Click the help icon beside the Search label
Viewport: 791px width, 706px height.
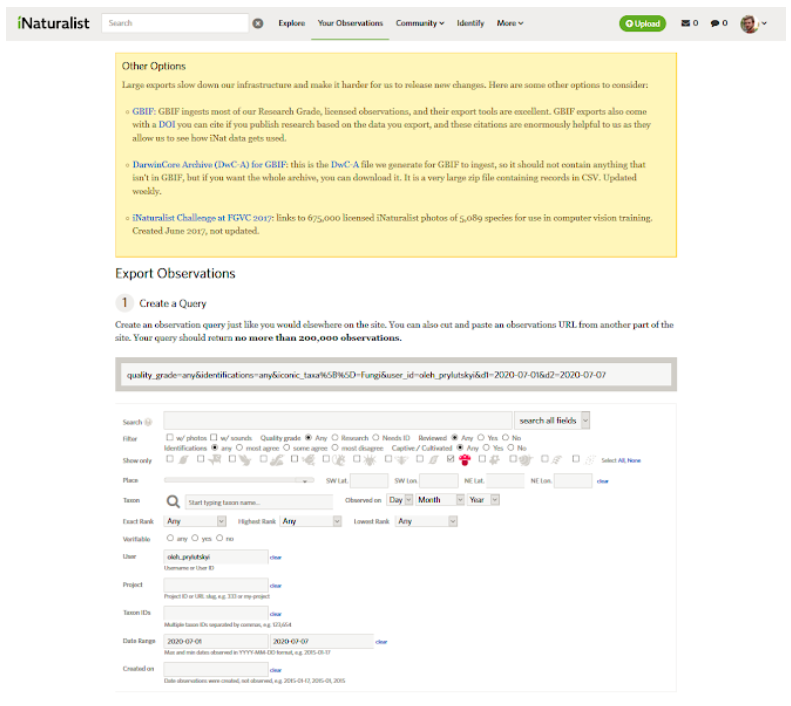coord(149,422)
